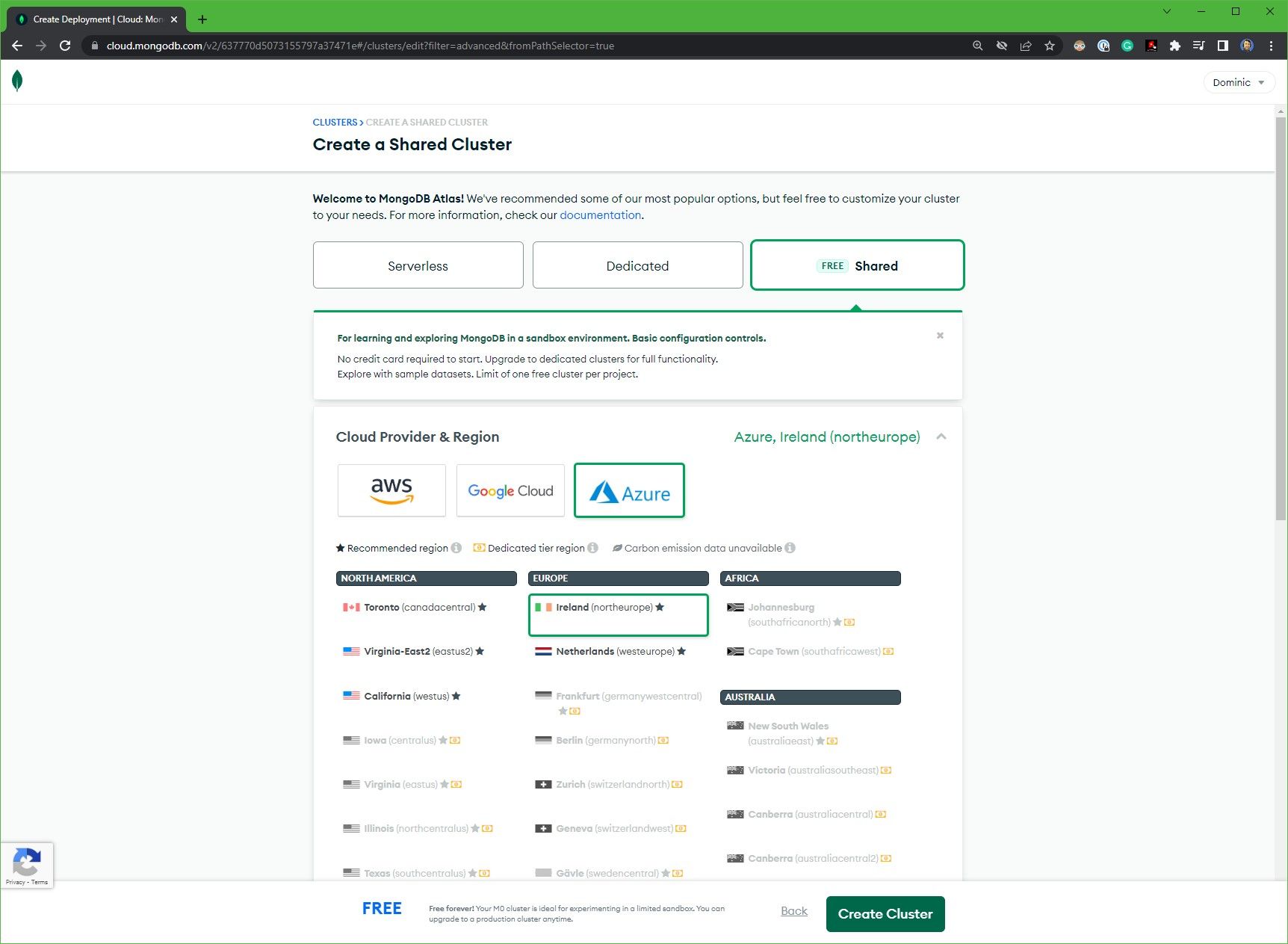Collapse the Cloud Provider & Region section
Image resolution: width=1288 pixels, height=944 pixels.
(x=941, y=436)
